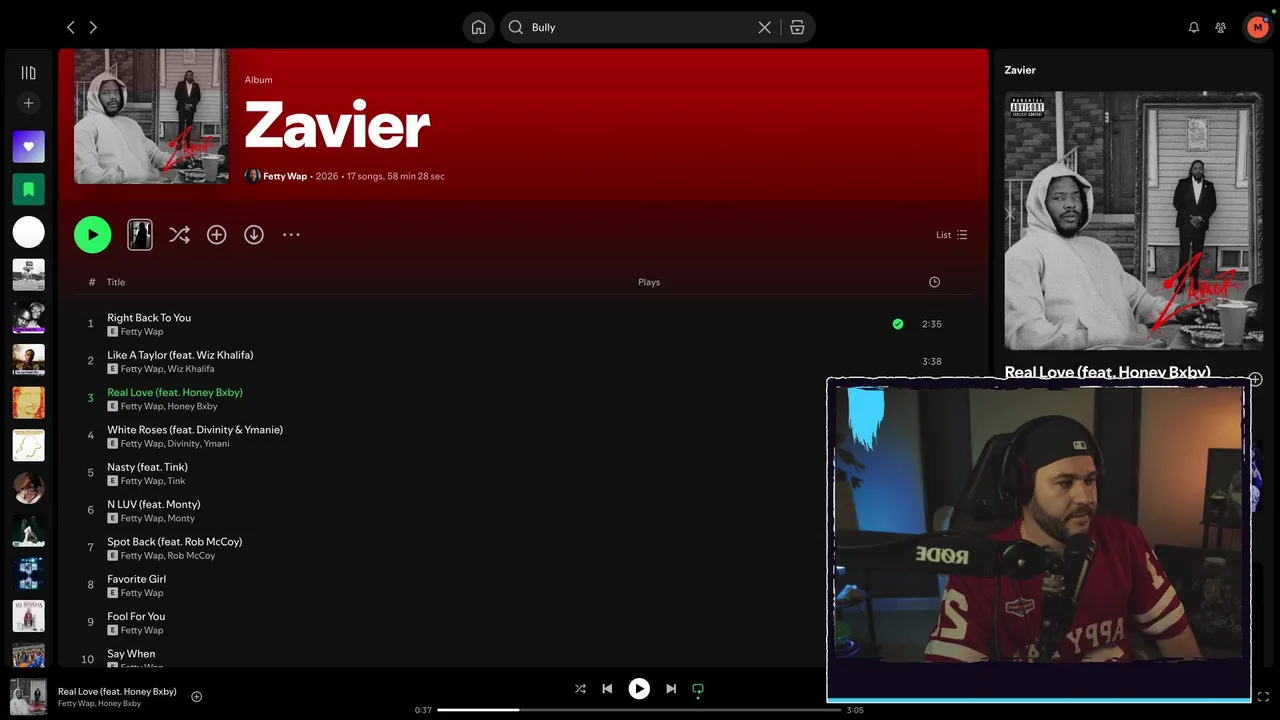Save Zavier album to Your Library
Viewport: 1280px width, 720px height.
coord(216,235)
